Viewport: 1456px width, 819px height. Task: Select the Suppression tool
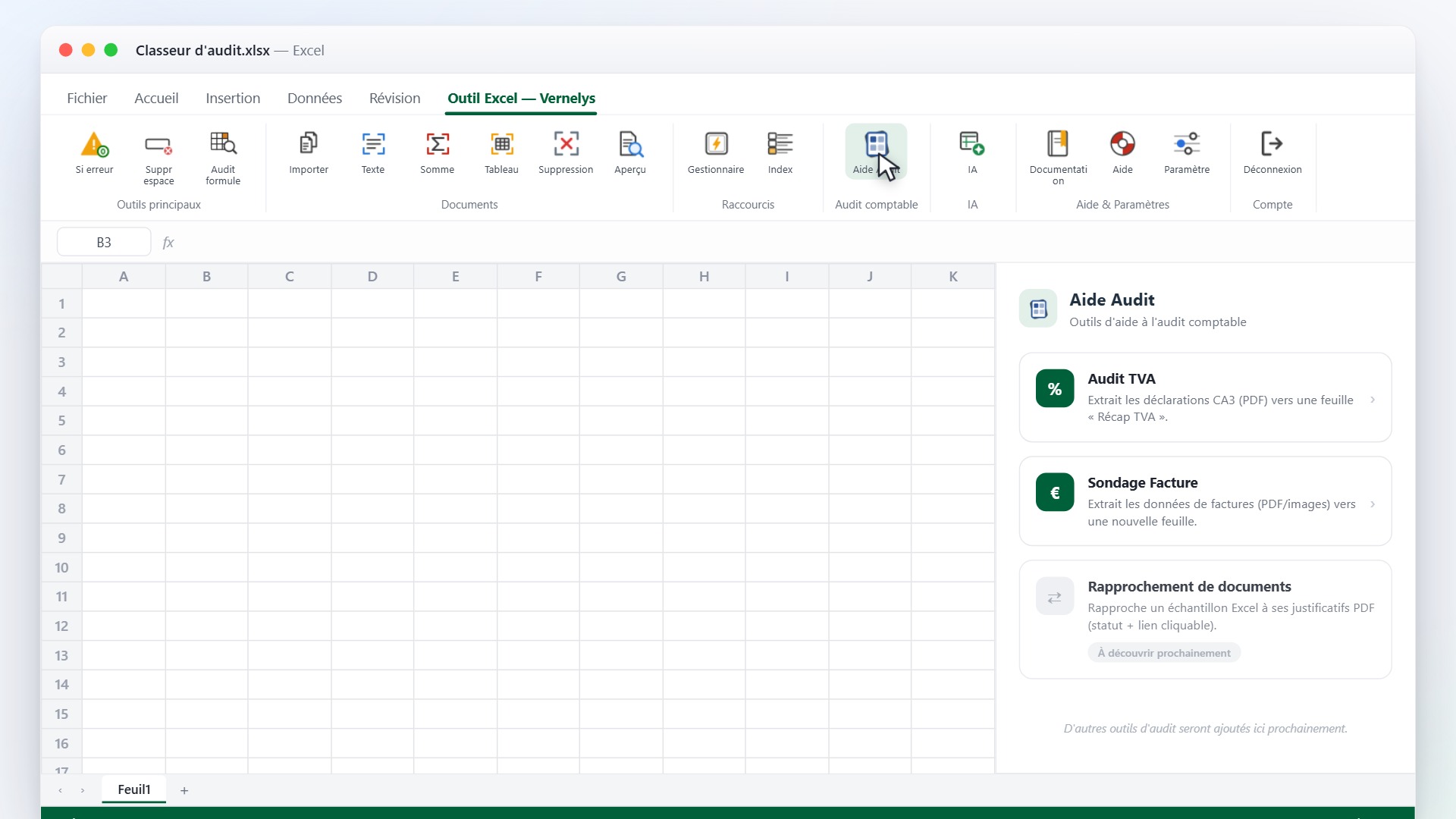[566, 143]
